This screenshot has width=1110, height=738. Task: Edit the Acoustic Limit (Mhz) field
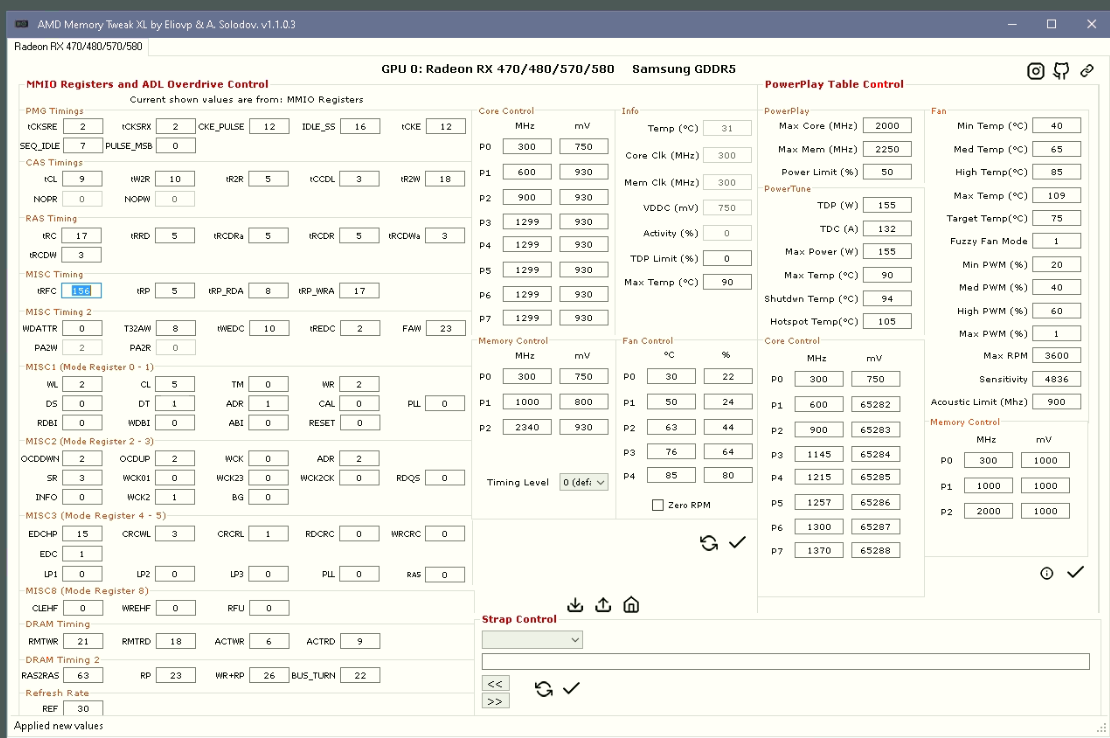1057,402
